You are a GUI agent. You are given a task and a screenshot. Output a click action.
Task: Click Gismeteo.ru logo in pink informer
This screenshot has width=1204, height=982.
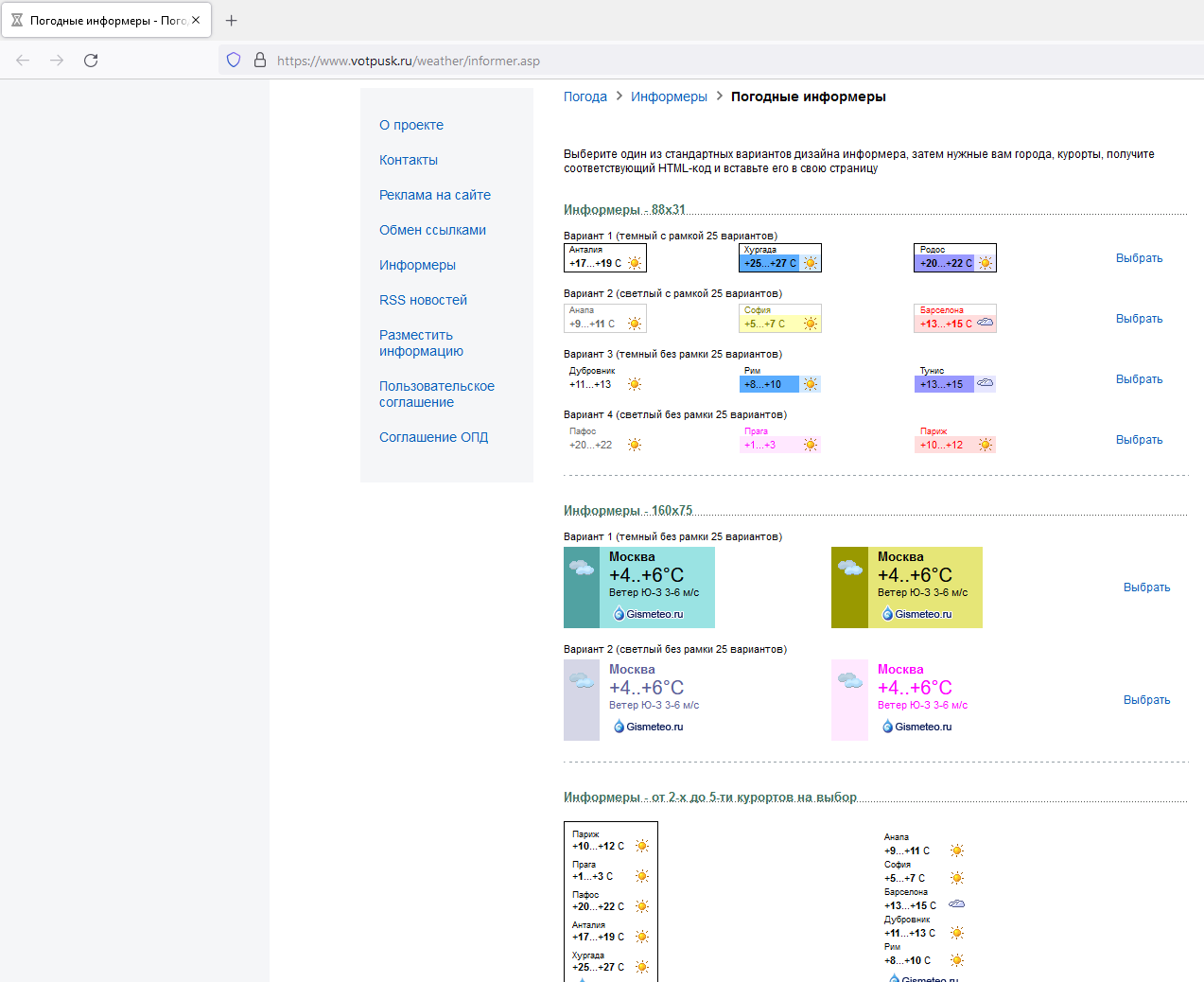(916, 727)
